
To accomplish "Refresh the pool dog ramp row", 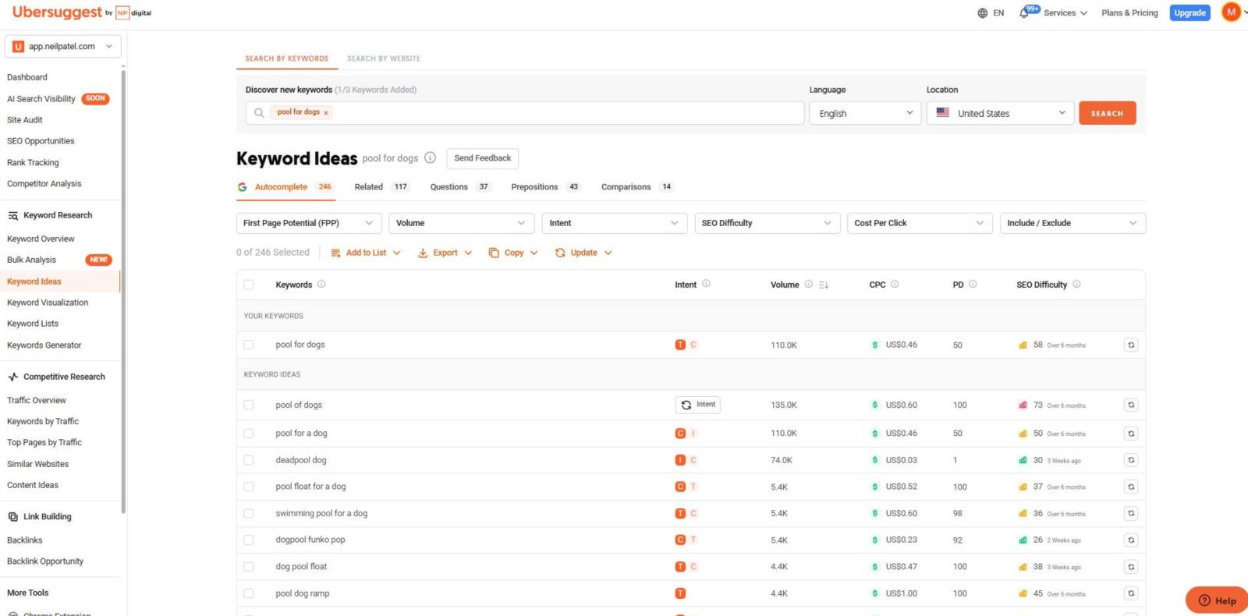I will point(1131,593).
